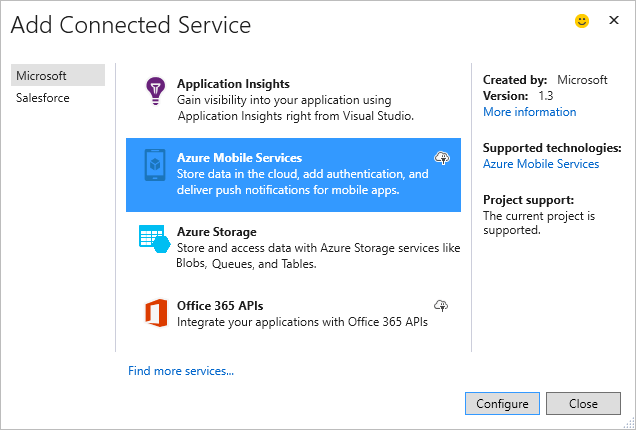Pick the Office 365 APIs service title
This screenshot has width=636, height=430.
coord(220,306)
